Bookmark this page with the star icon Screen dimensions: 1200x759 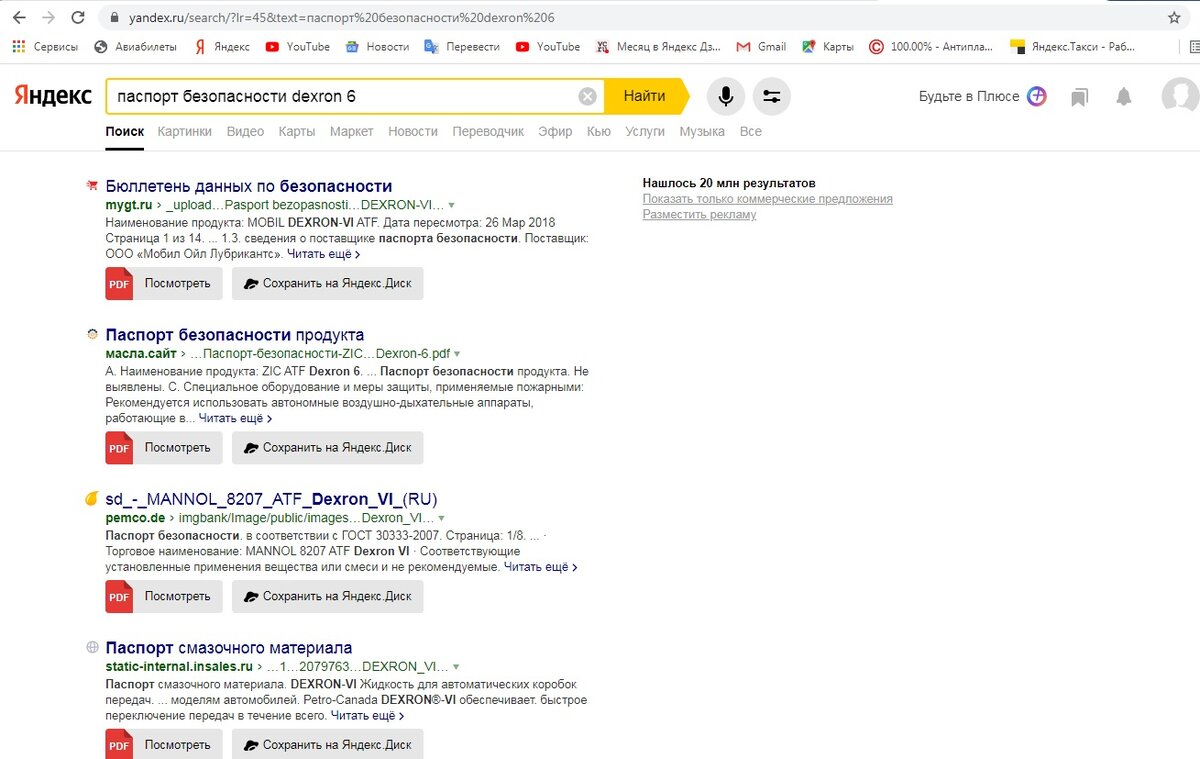click(1173, 18)
